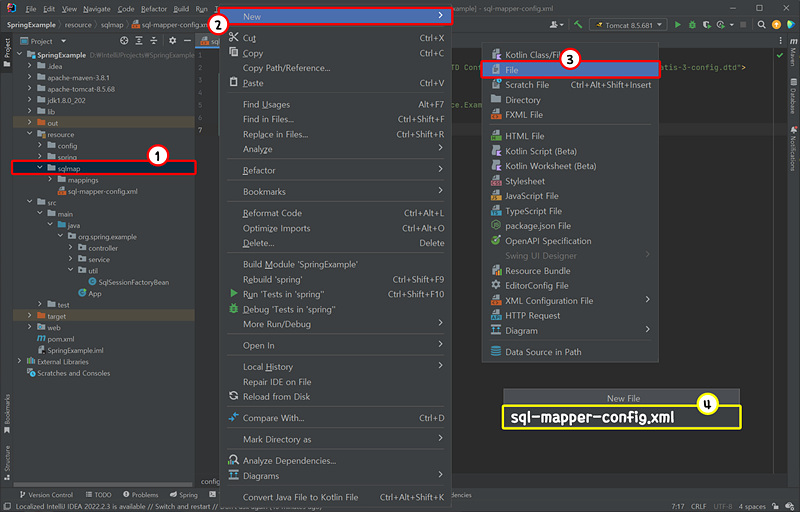
Task: Hide Project panel with minus icon
Action: (x=187, y=41)
